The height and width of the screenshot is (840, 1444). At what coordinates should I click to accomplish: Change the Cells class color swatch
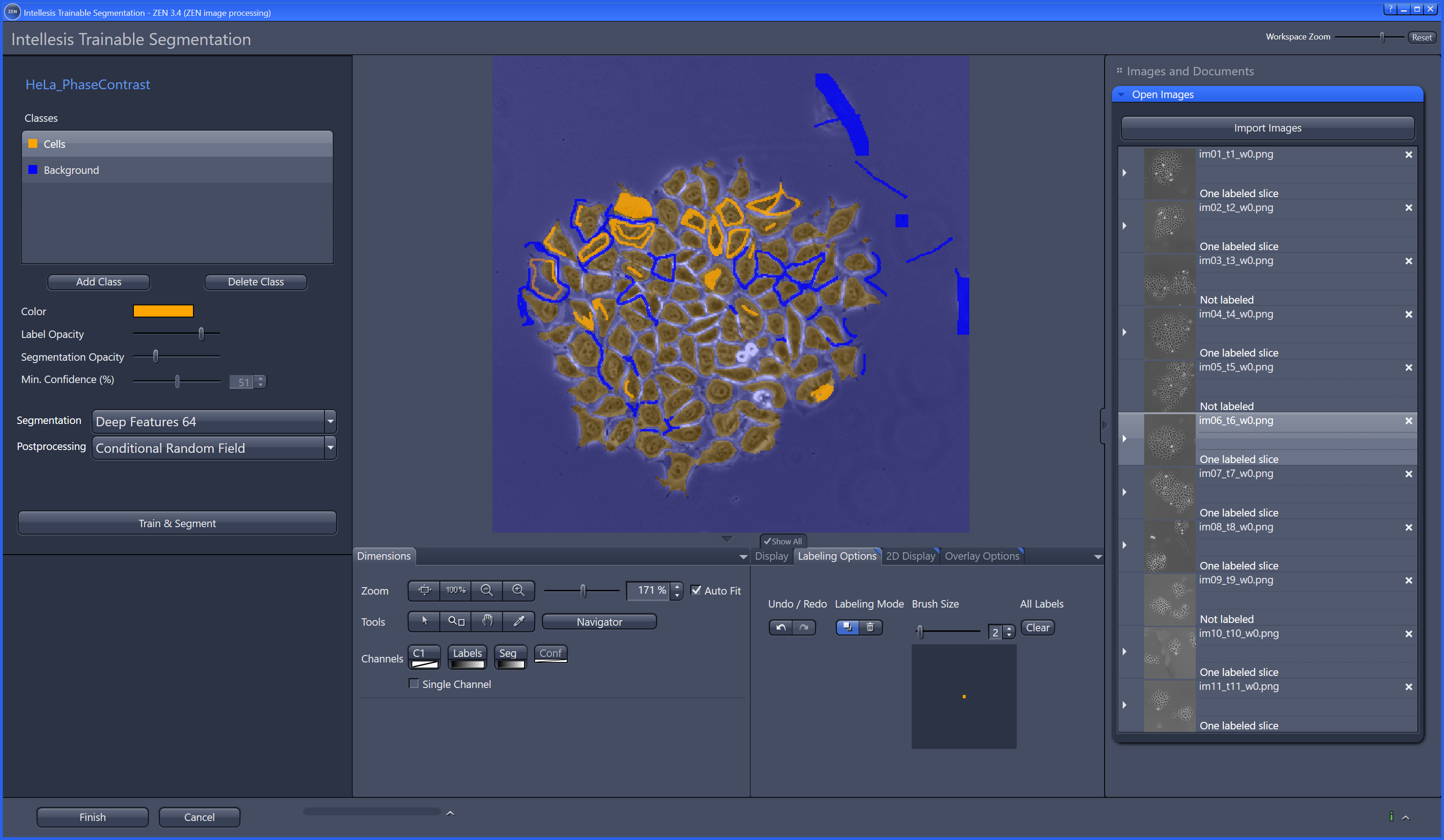click(163, 311)
